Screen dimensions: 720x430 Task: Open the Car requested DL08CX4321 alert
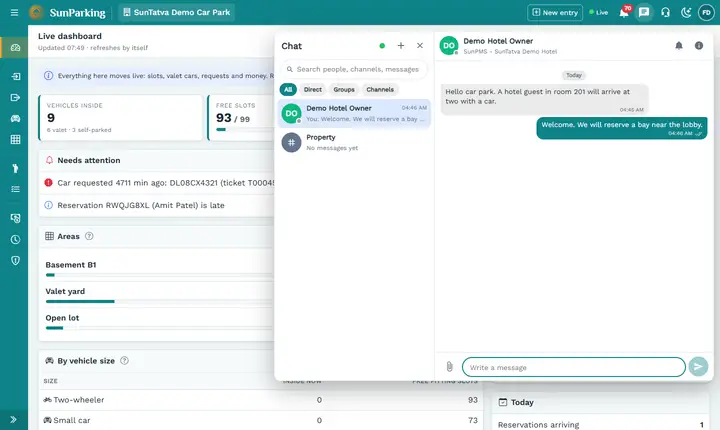coord(159,183)
